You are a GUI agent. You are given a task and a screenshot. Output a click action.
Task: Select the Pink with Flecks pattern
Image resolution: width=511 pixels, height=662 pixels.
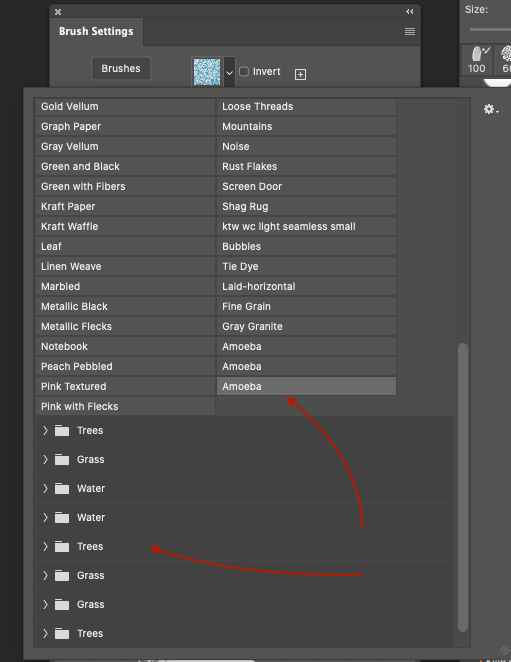[x=125, y=406]
